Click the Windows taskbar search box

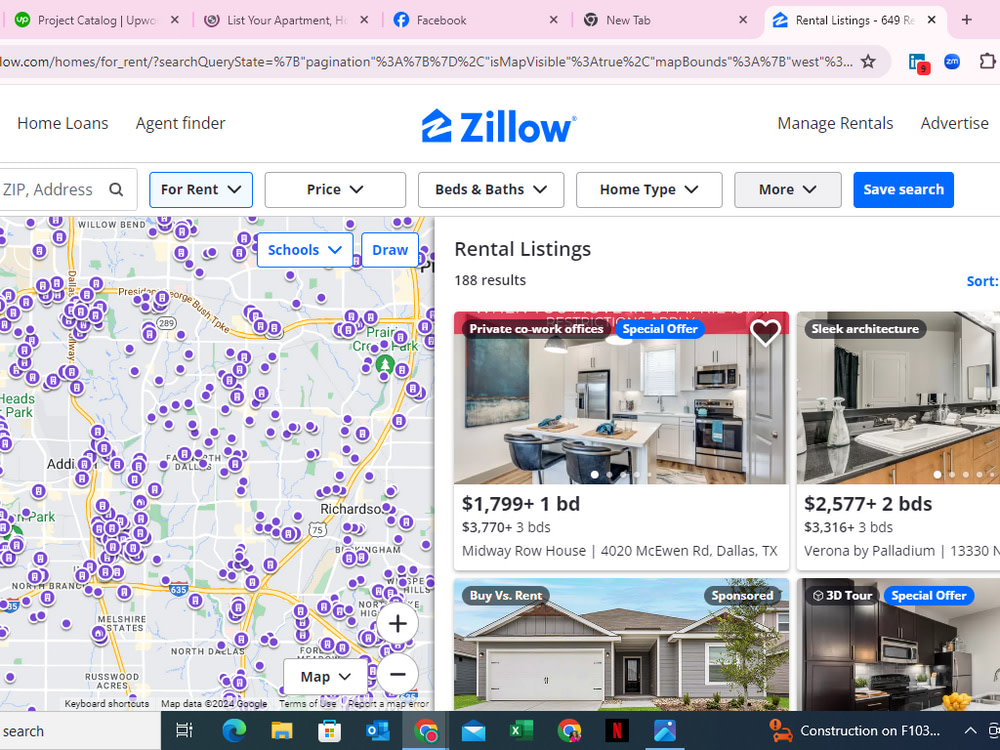(80, 731)
